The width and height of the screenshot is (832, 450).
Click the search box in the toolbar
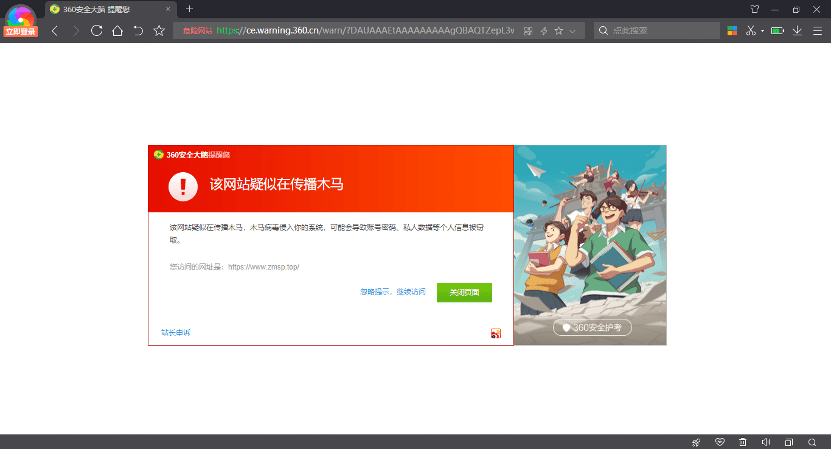(657, 31)
